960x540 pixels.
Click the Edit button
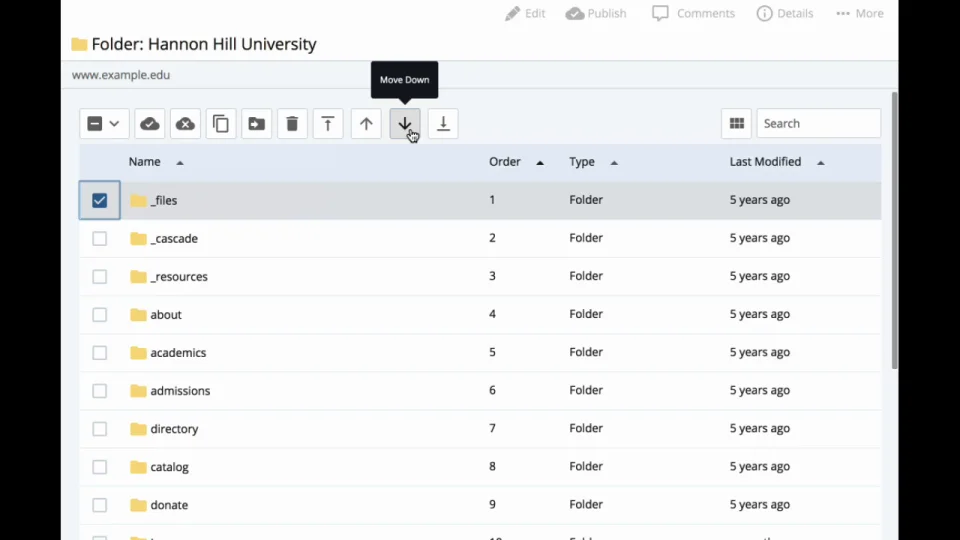coord(526,14)
